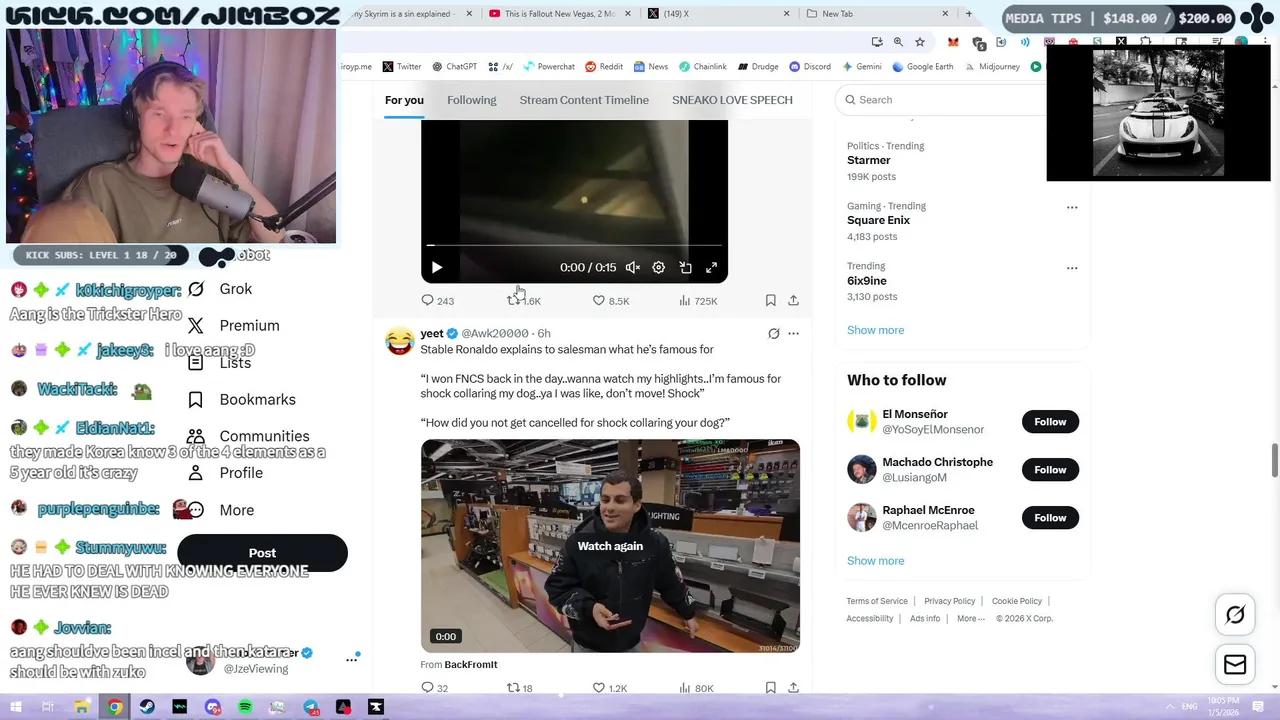Image resolution: width=1280 pixels, height=720 pixels.
Task: Open Bookmarks in the sidebar
Action: 242,400
